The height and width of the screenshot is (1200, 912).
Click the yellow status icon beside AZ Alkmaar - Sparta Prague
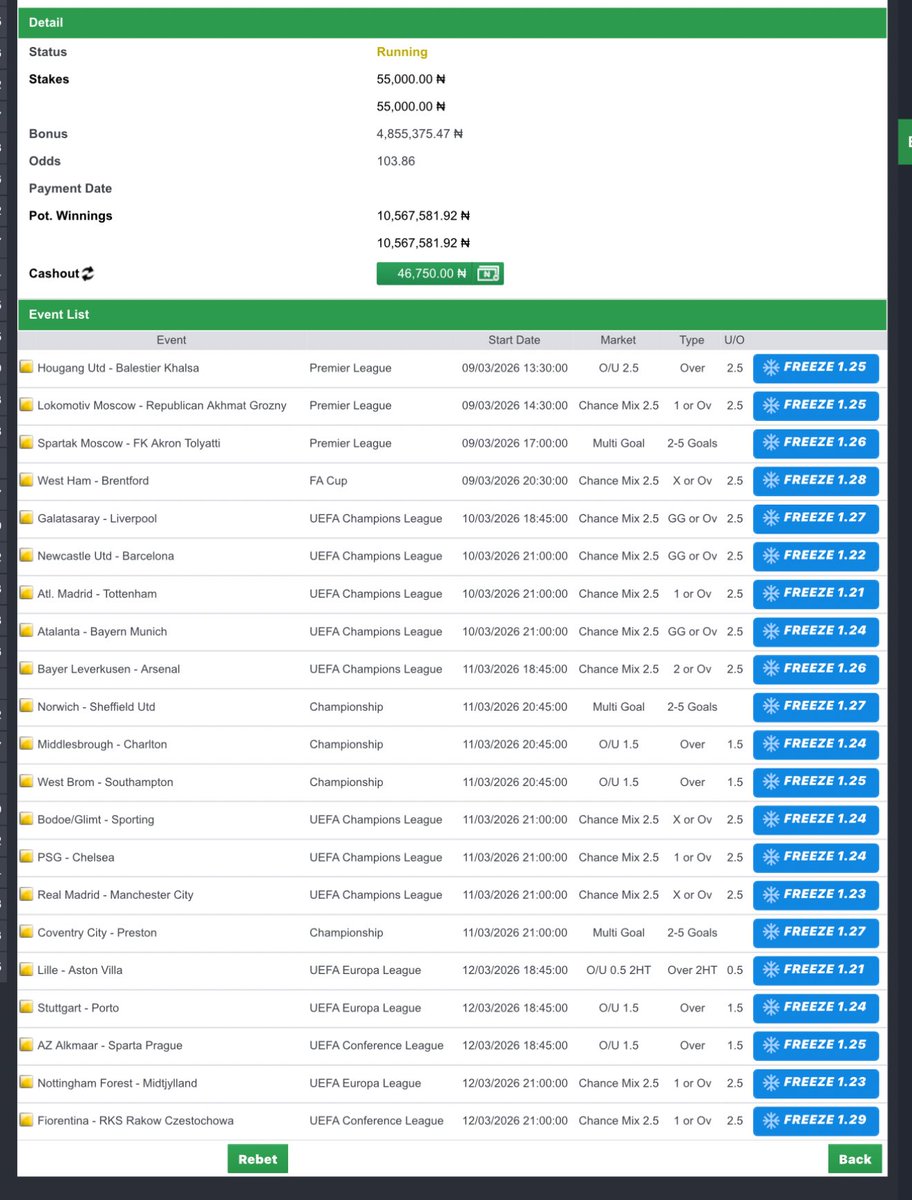(x=26, y=1045)
